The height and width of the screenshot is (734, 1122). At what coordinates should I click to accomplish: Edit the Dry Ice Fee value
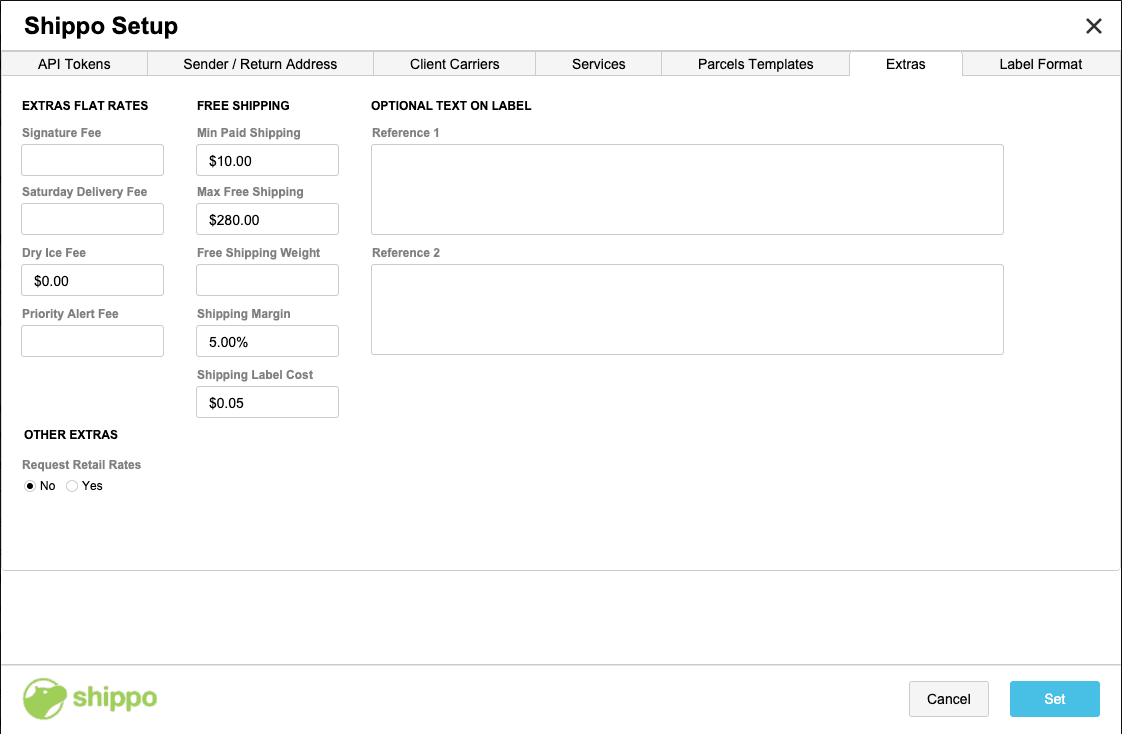[92, 280]
